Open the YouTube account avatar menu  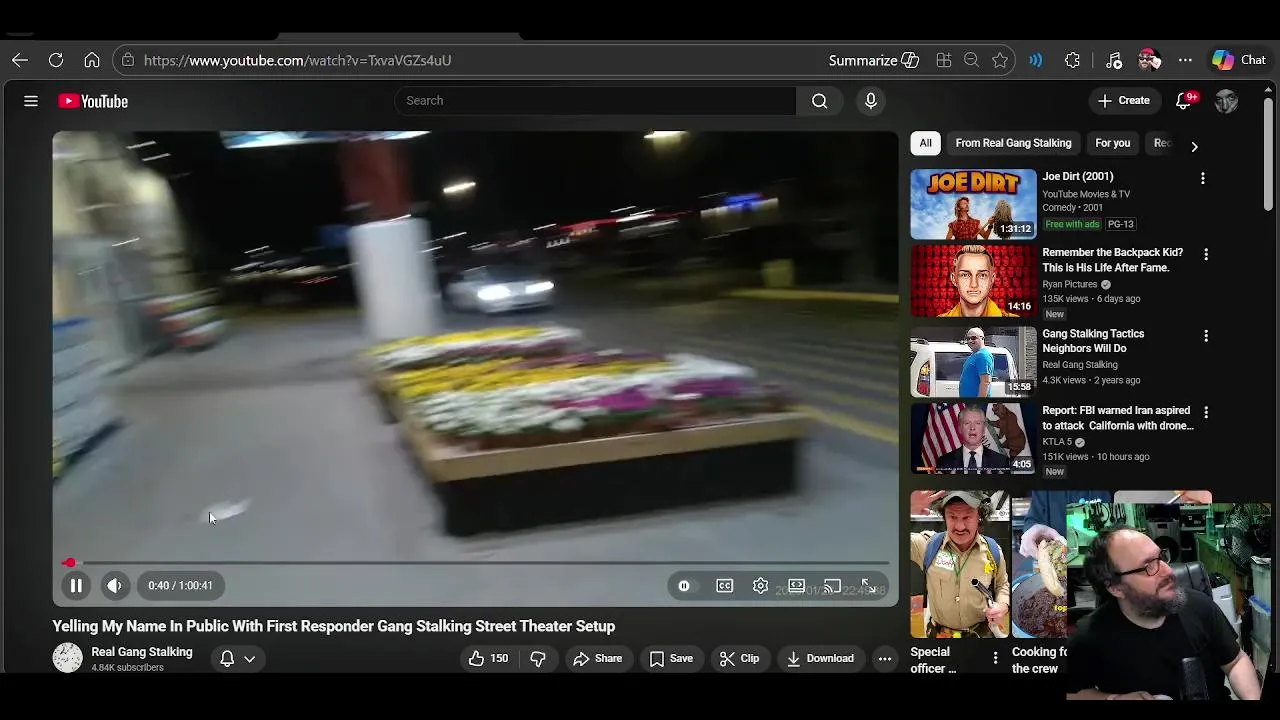[x=1226, y=101]
